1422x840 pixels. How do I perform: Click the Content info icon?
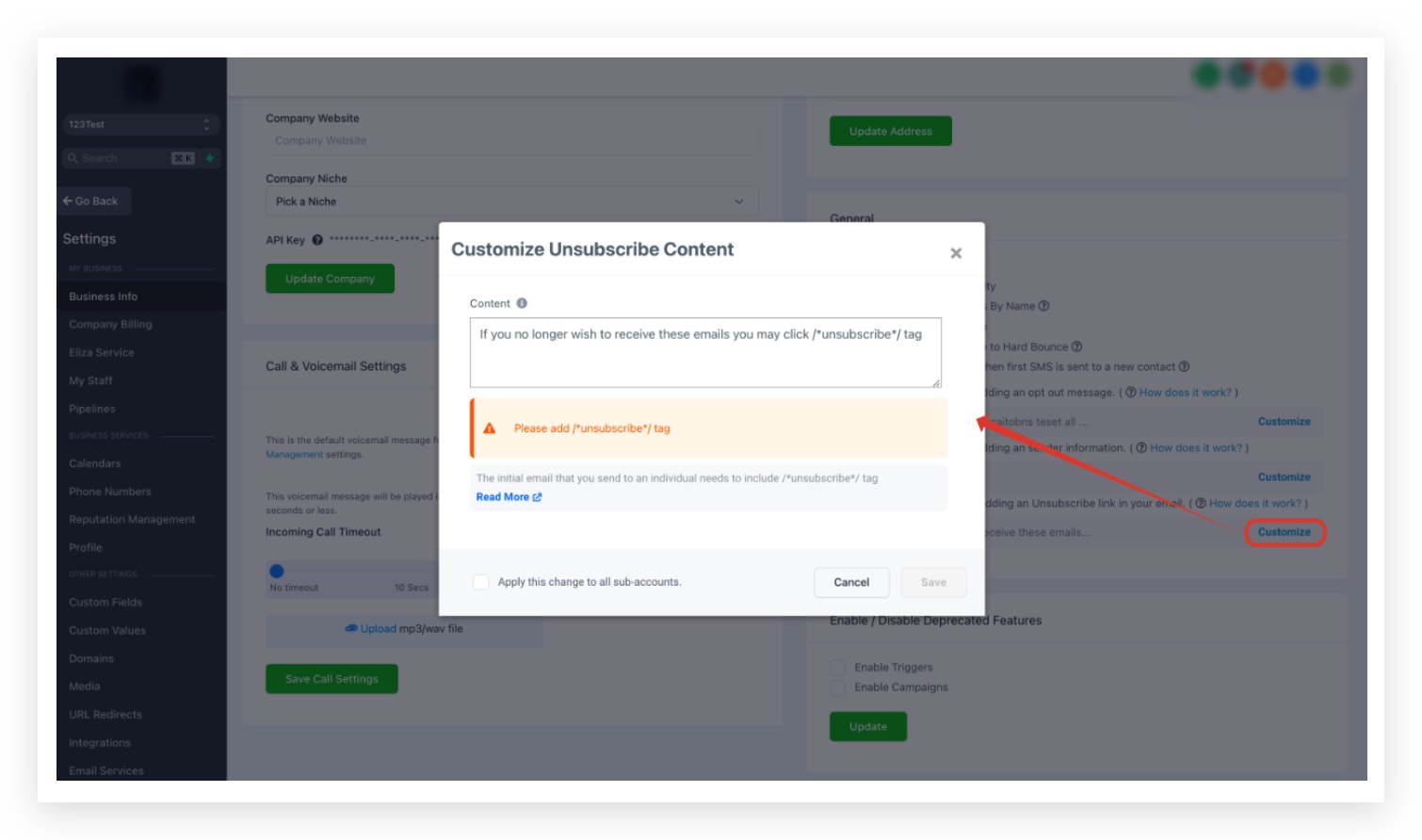click(x=522, y=303)
